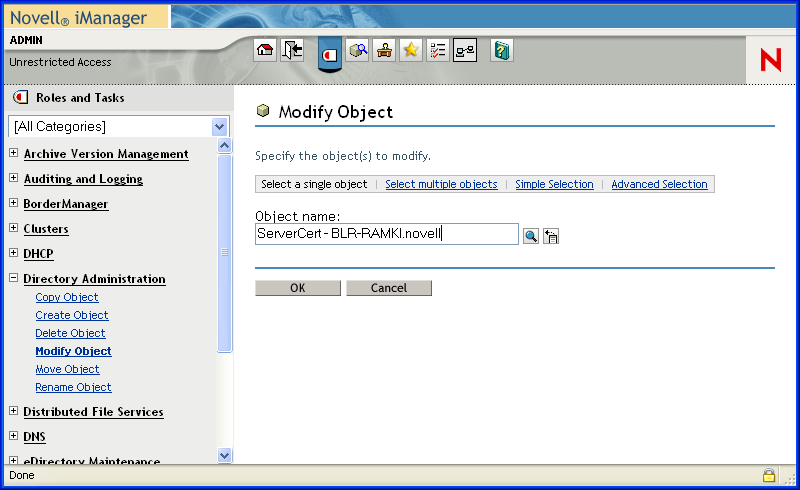Image resolution: width=800 pixels, height=490 pixels.
Task: Click the Directory Administration heading
Action: point(94,279)
